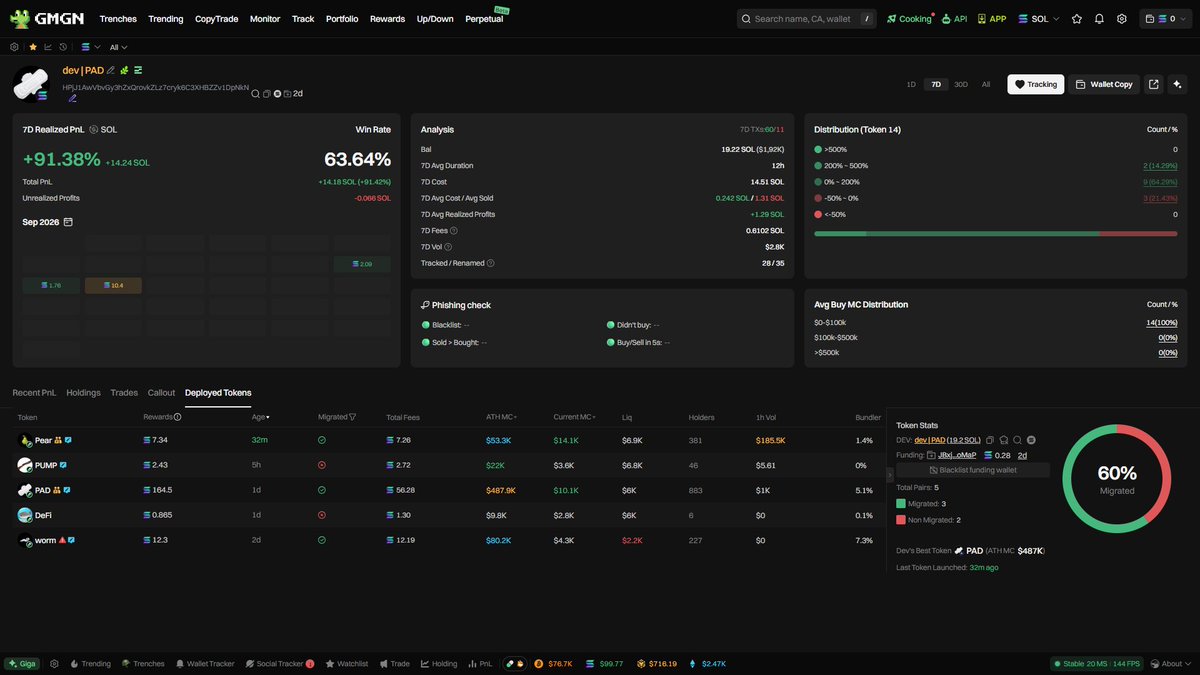The width and height of the screenshot is (1200, 675).
Task: Open the CopyTrade menu item
Action: point(217,18)
